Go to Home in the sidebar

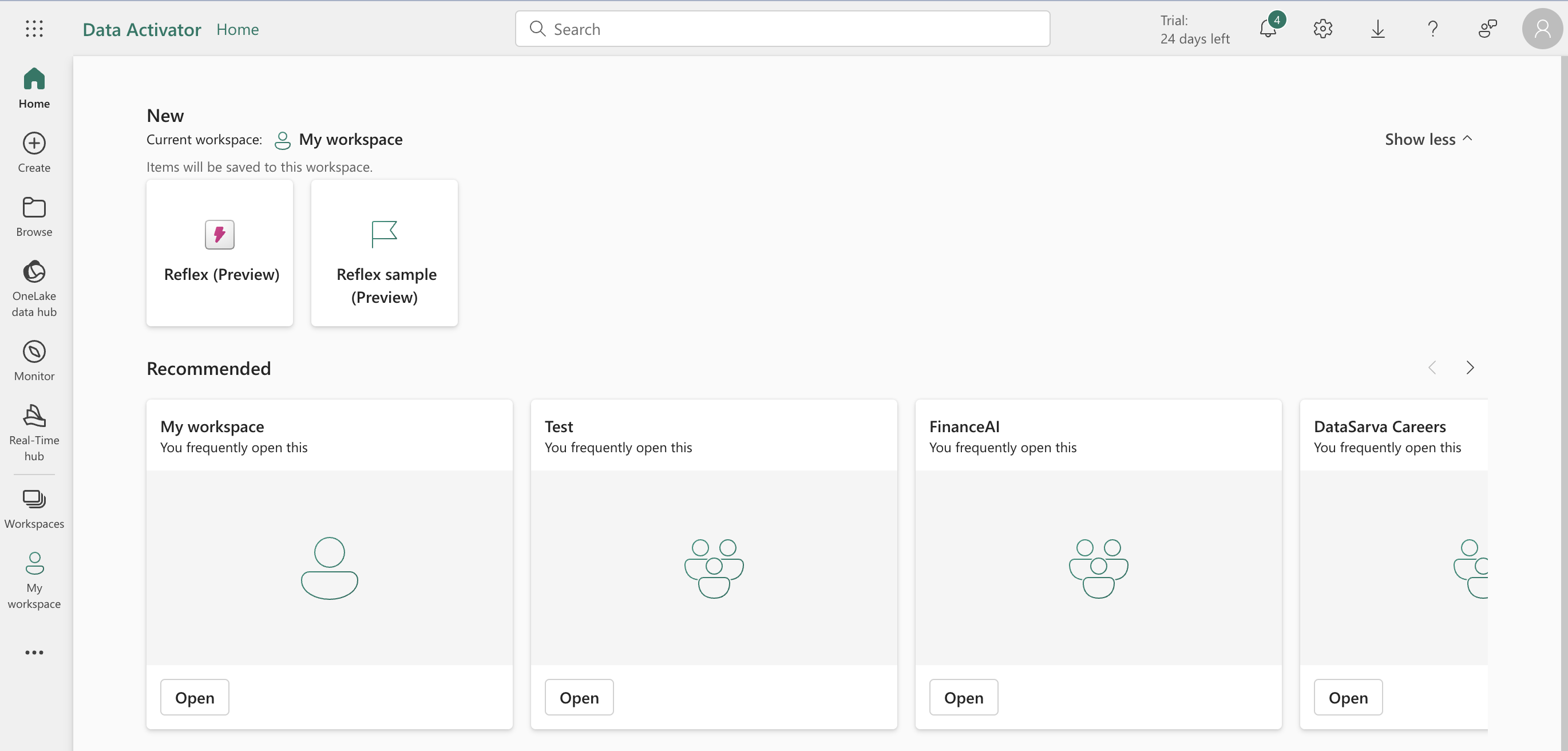34,89
